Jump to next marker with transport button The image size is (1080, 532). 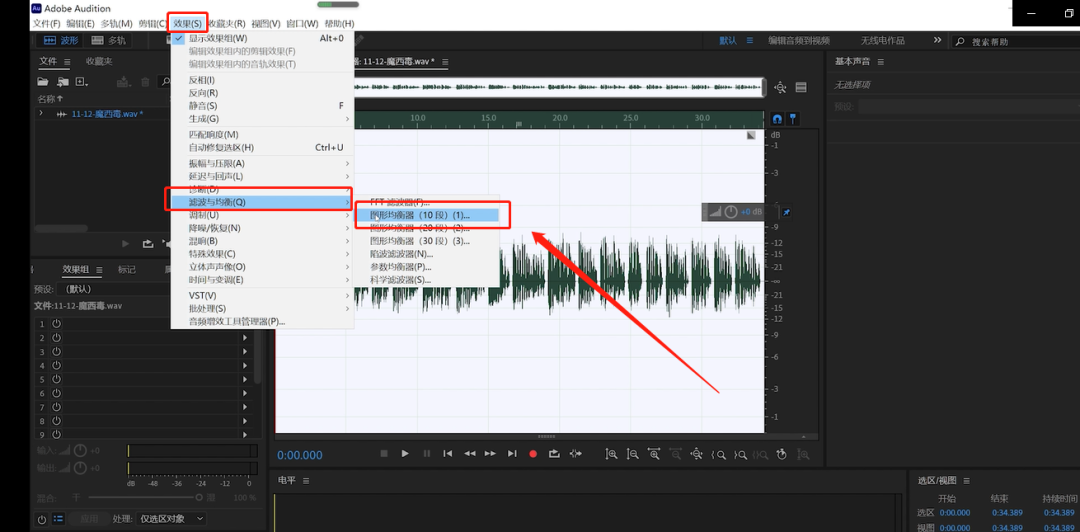[x=512, y=453]
